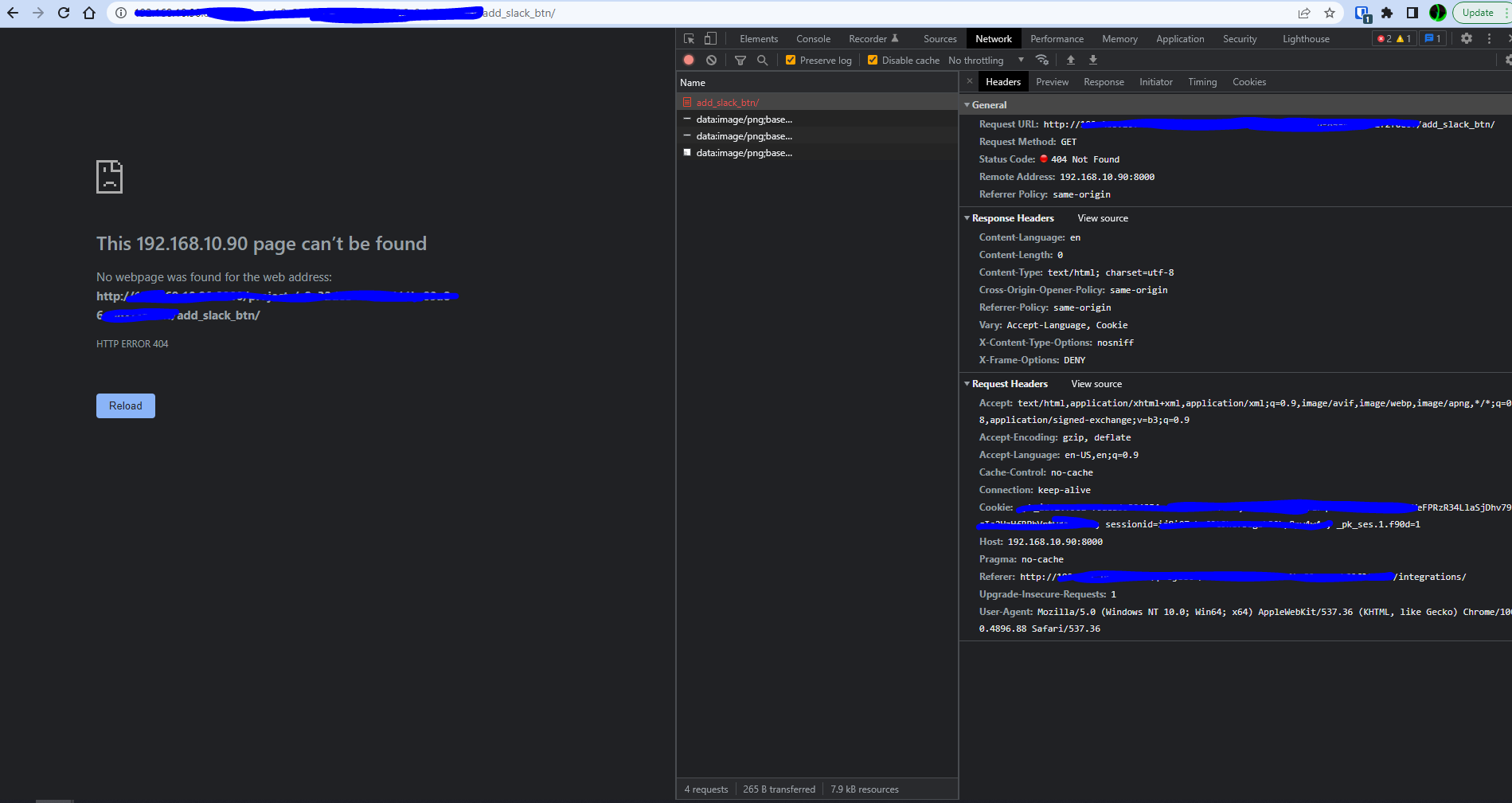Select the add_slack_btn/ request row
This screenshot has width=1512, height=803.
pos(817,102)
